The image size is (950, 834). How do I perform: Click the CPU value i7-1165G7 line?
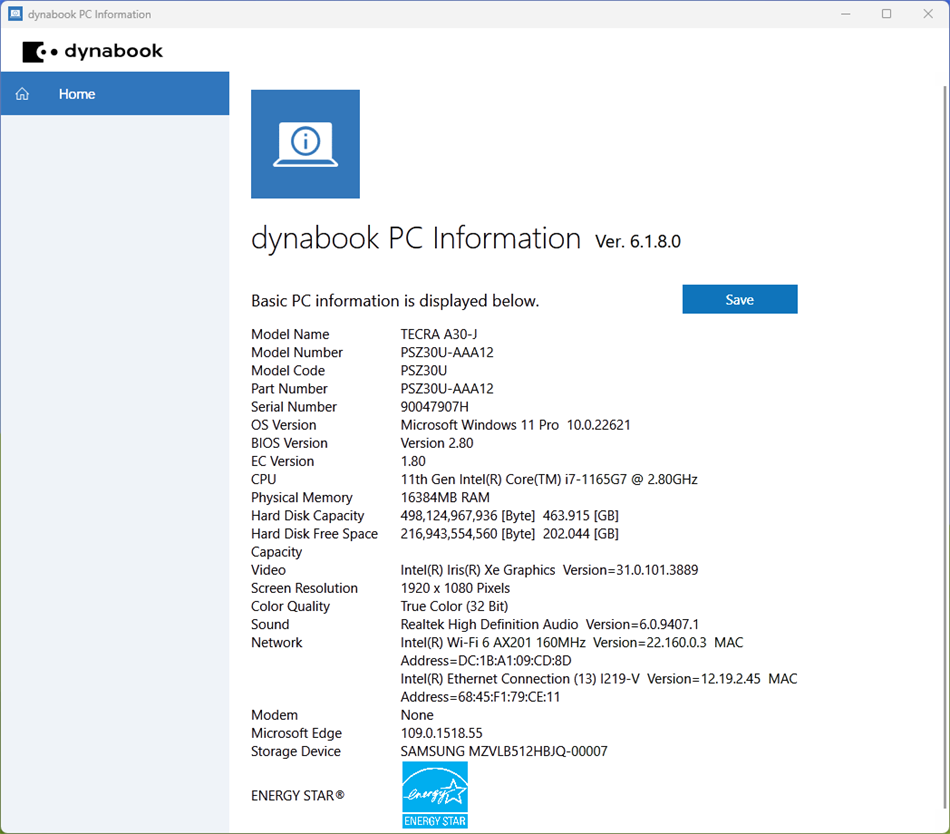[549, 480]
